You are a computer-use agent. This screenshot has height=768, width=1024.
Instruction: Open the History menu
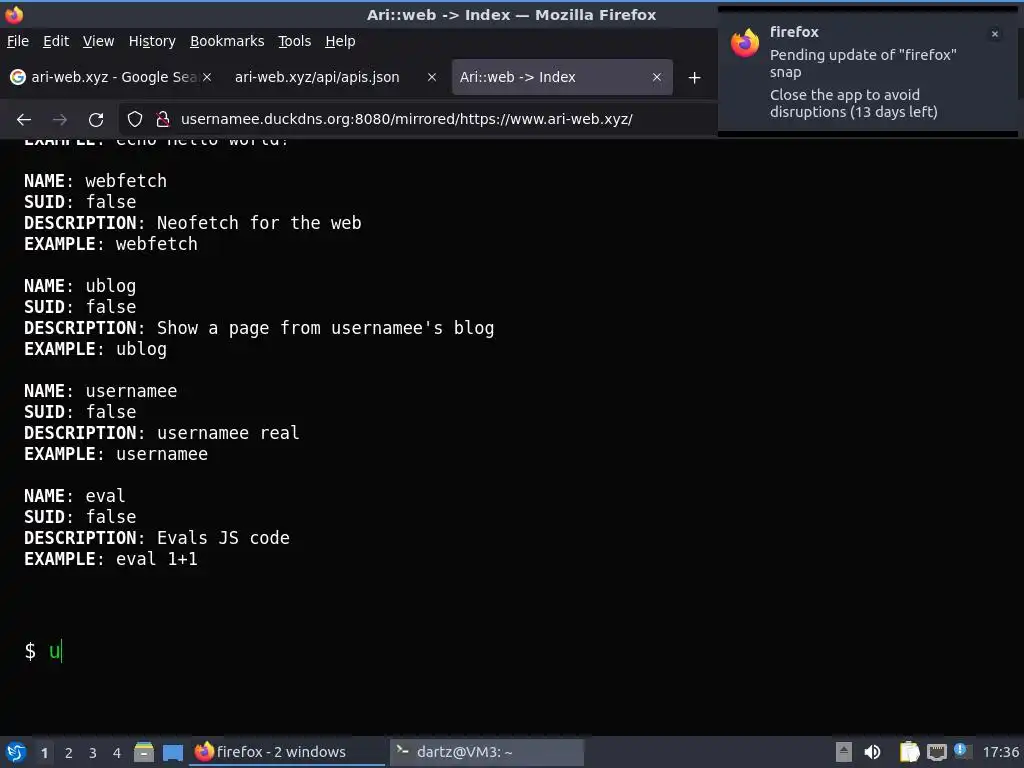pos(152,41)
